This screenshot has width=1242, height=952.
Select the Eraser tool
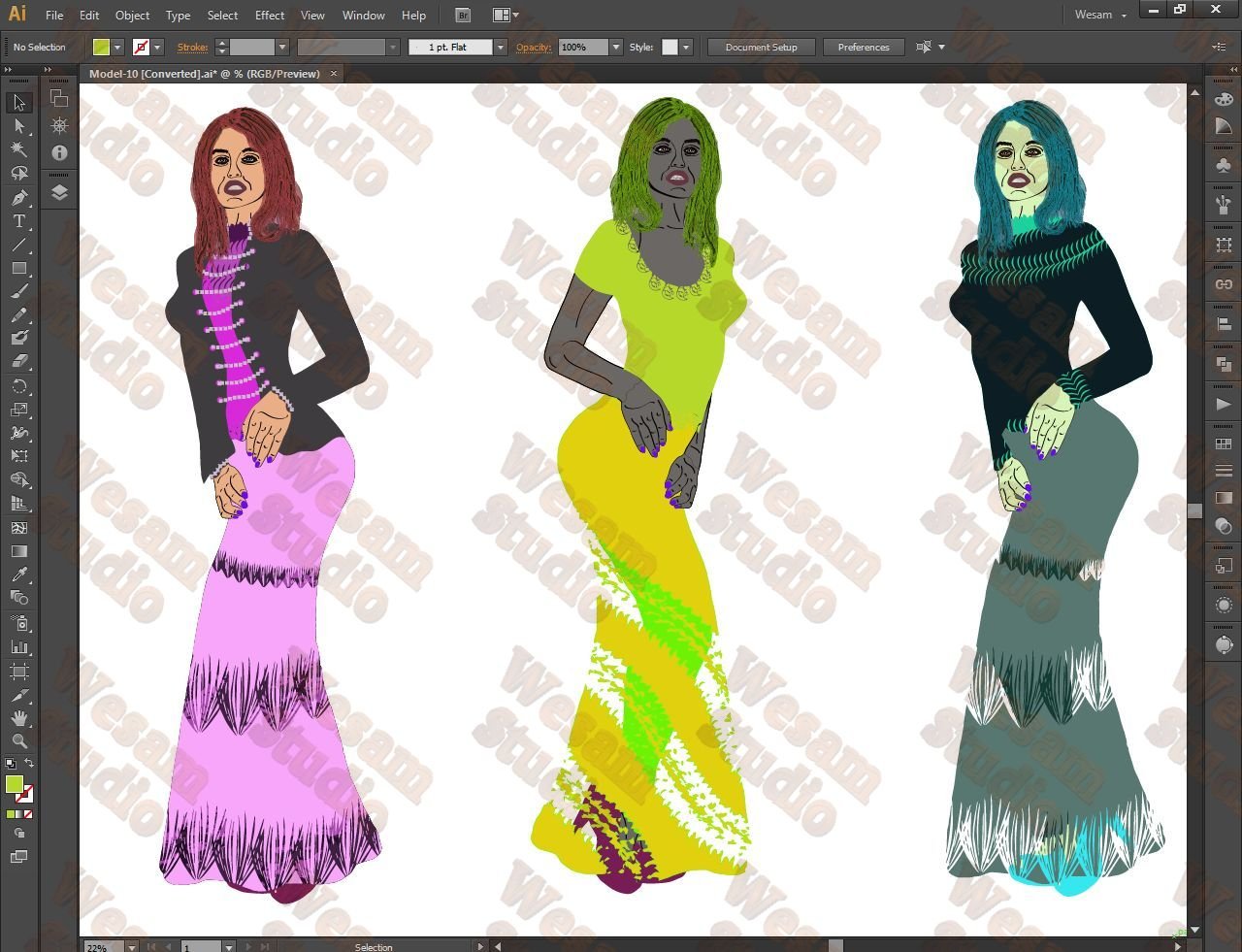[x=18, y=362]
